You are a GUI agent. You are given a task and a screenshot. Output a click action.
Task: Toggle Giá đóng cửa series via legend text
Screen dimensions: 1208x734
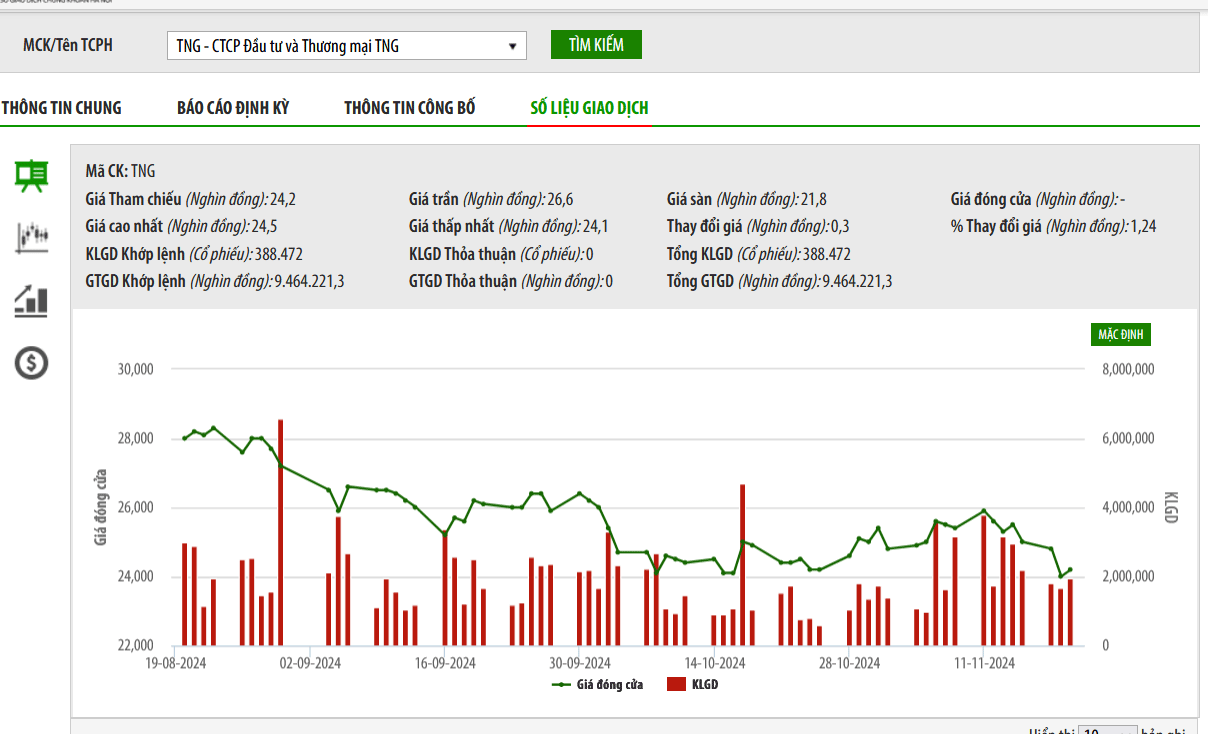pyautogui.click(x=609, y=685)
